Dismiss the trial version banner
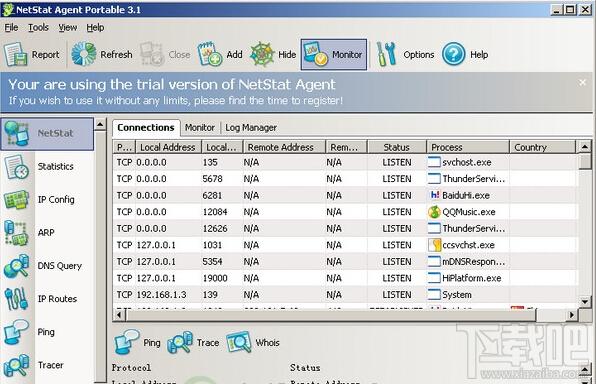The image size is (596, 384). [582, 83]
